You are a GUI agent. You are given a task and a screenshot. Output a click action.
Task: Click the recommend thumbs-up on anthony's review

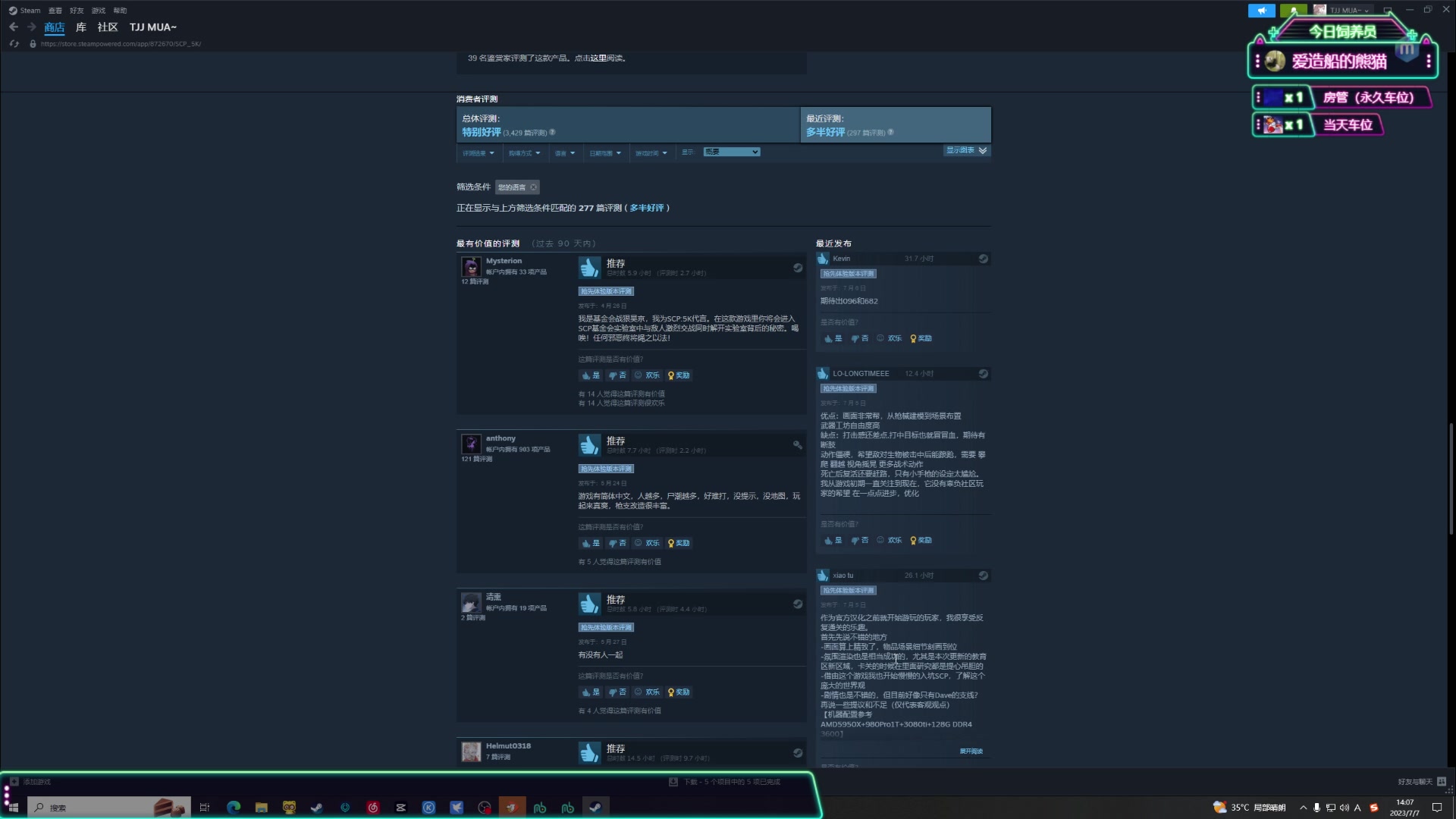(589, 445)
